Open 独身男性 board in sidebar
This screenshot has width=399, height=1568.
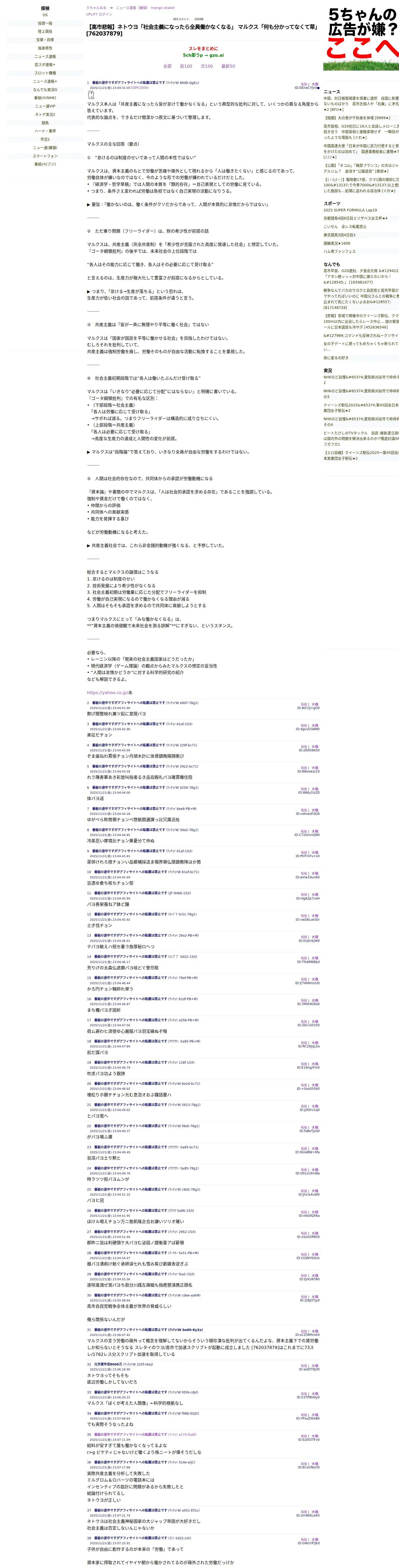pos(45,48)
